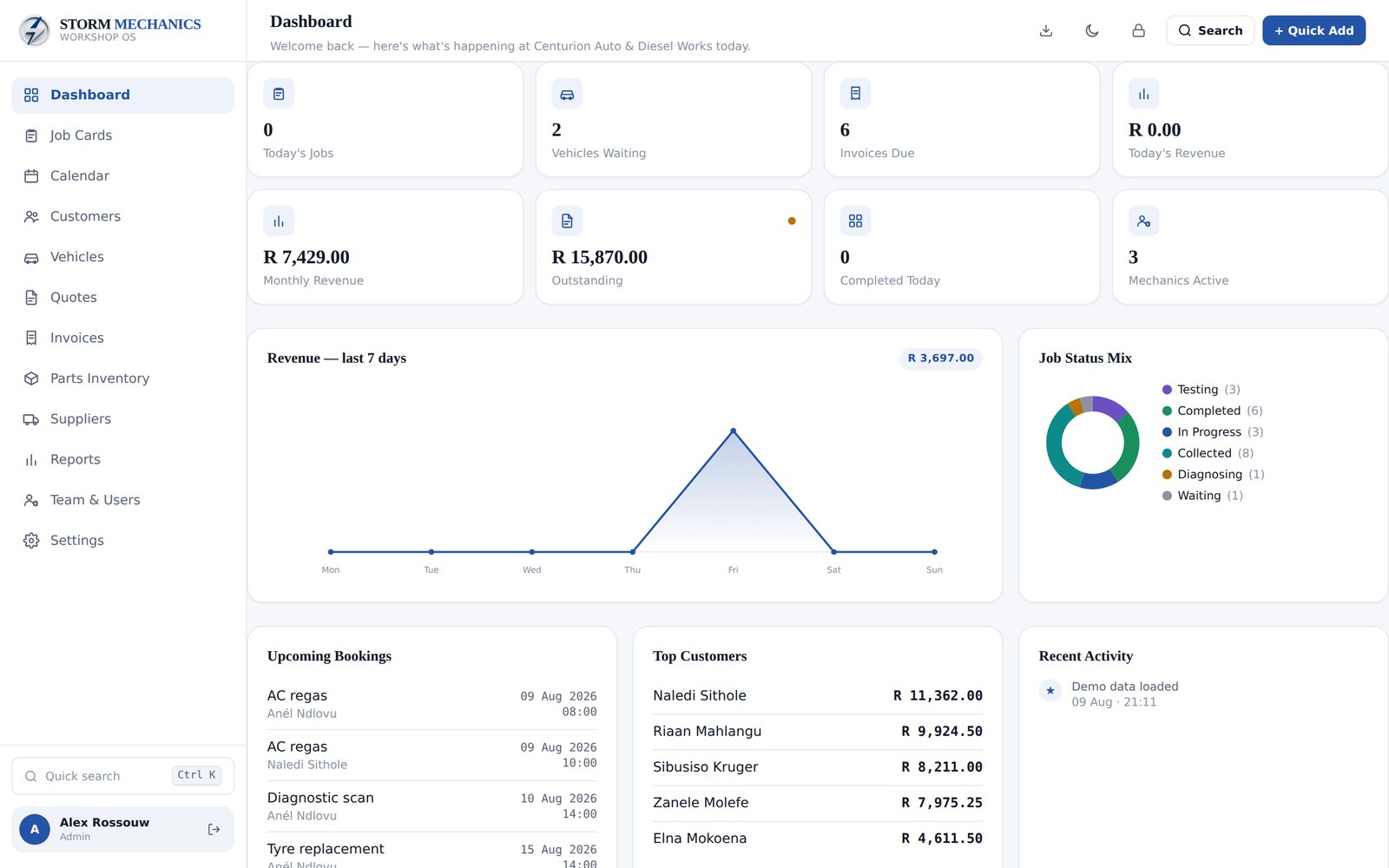Open Team & Users
Viewport: 1389px width, 868px height.
click(122, 500)
